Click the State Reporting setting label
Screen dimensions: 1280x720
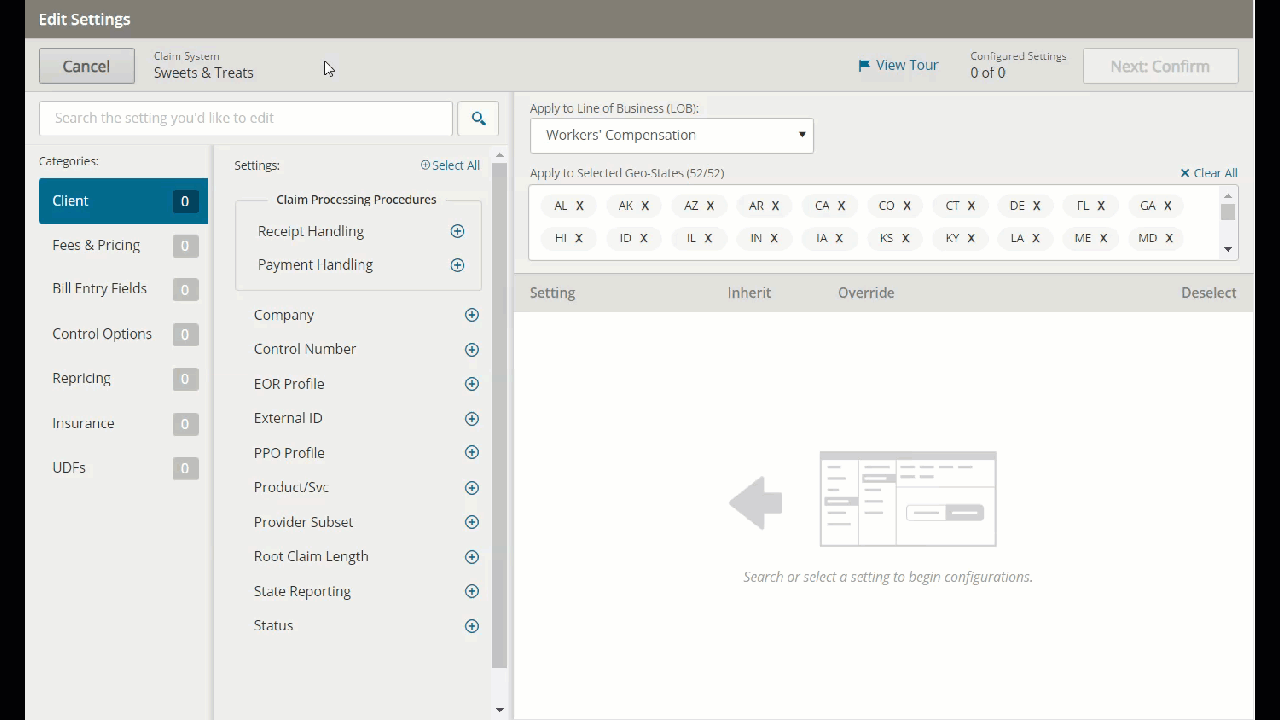(x=302, y=591)
